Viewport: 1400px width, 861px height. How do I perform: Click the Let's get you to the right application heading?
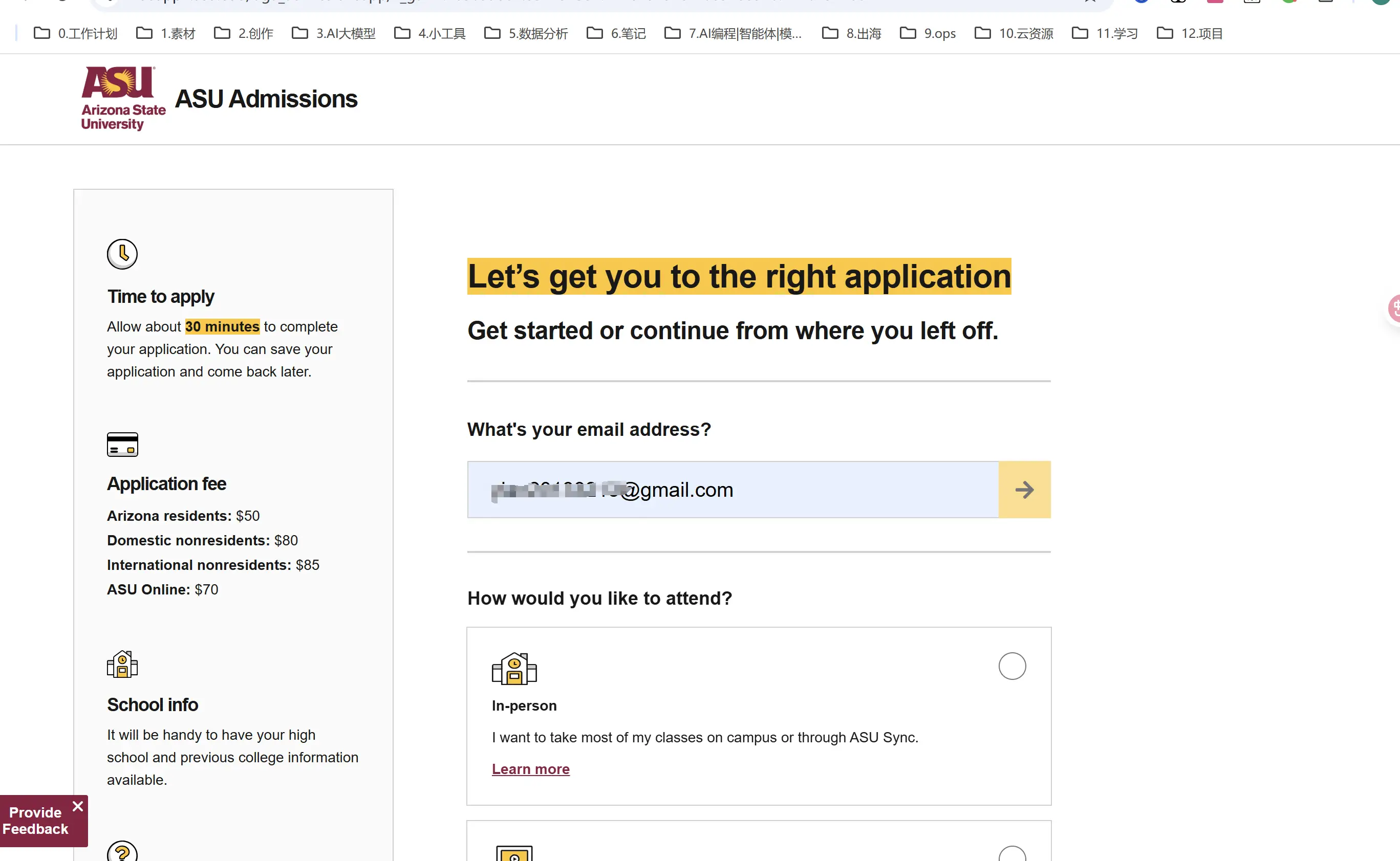pos(739,277)
